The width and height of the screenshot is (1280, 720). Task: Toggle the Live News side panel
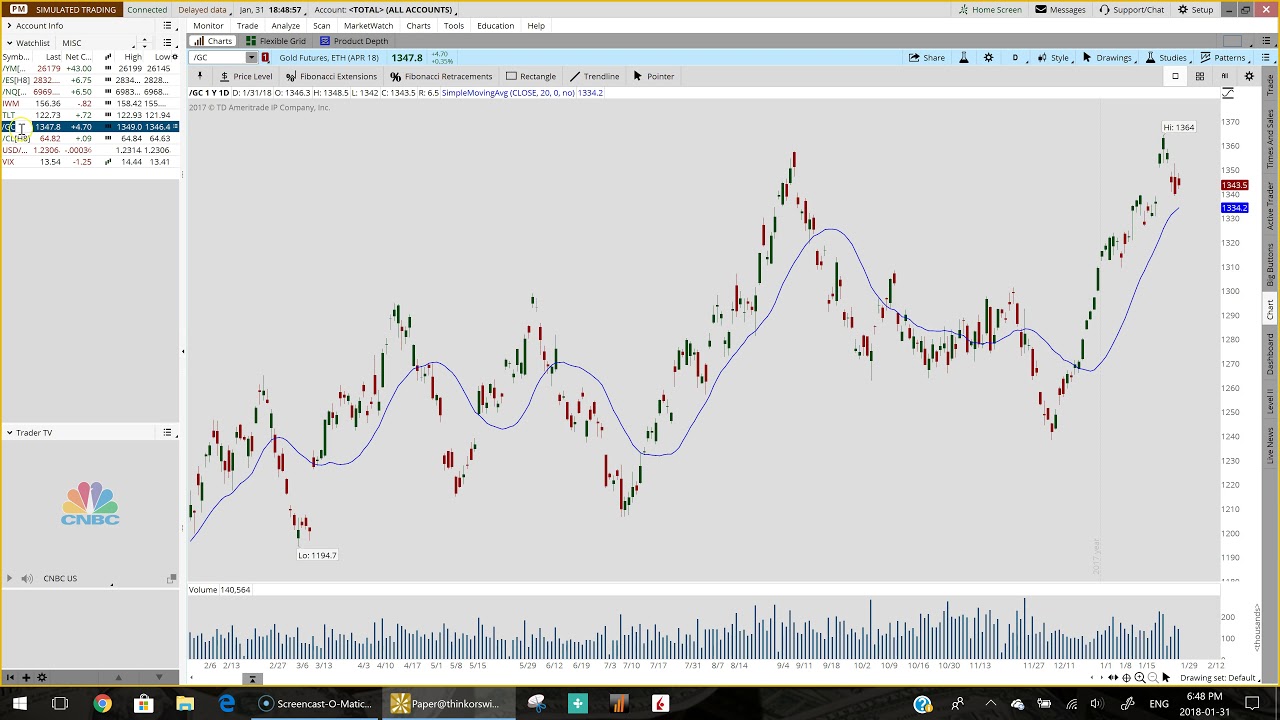pos(1271,445)
